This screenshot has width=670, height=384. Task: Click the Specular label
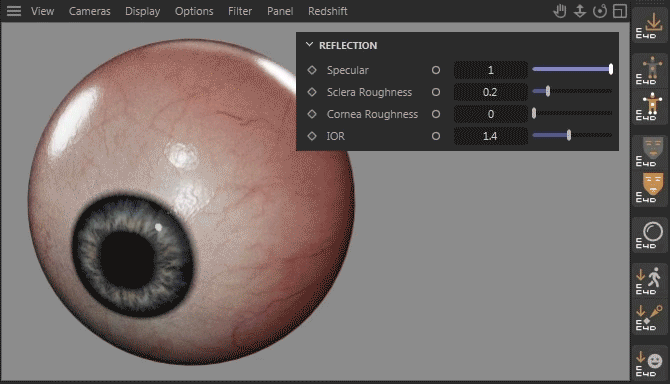pos(347,70)
